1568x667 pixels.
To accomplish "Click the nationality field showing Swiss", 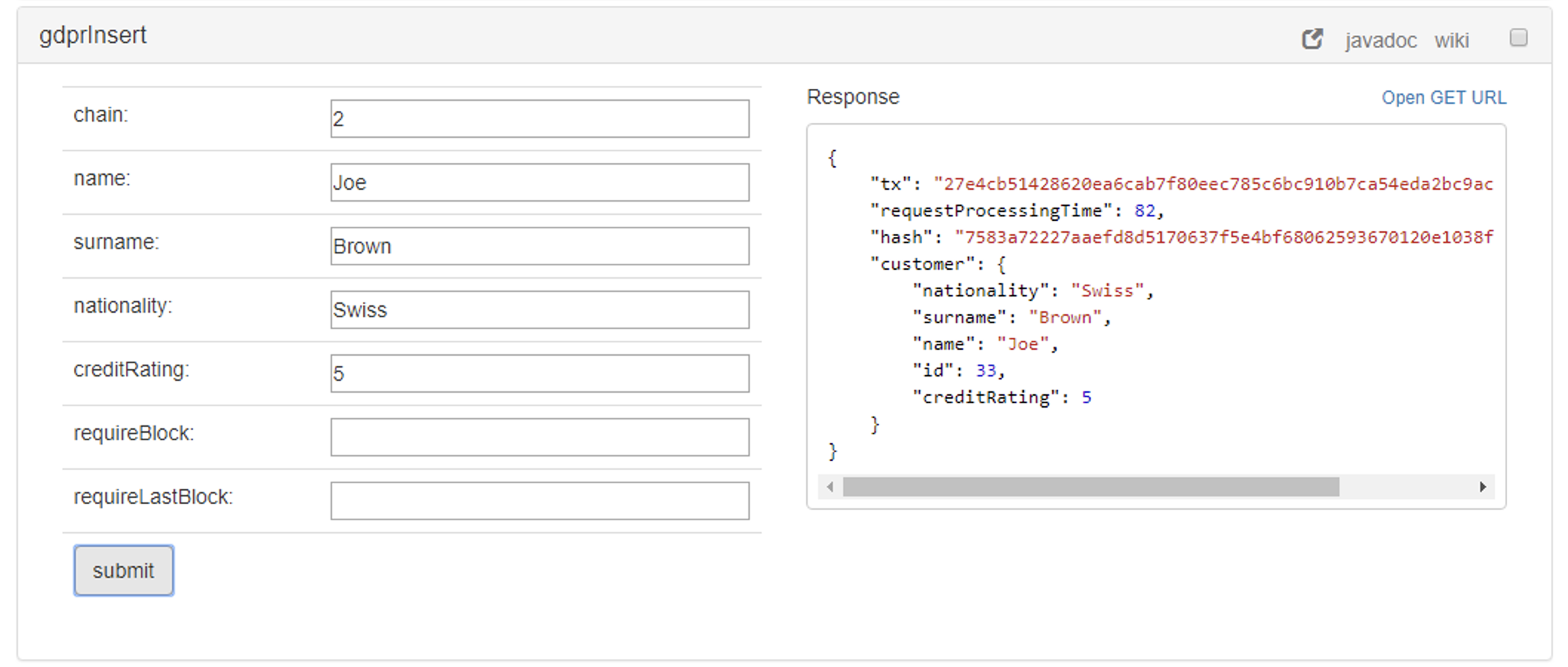I will click(x=539, y=310).
